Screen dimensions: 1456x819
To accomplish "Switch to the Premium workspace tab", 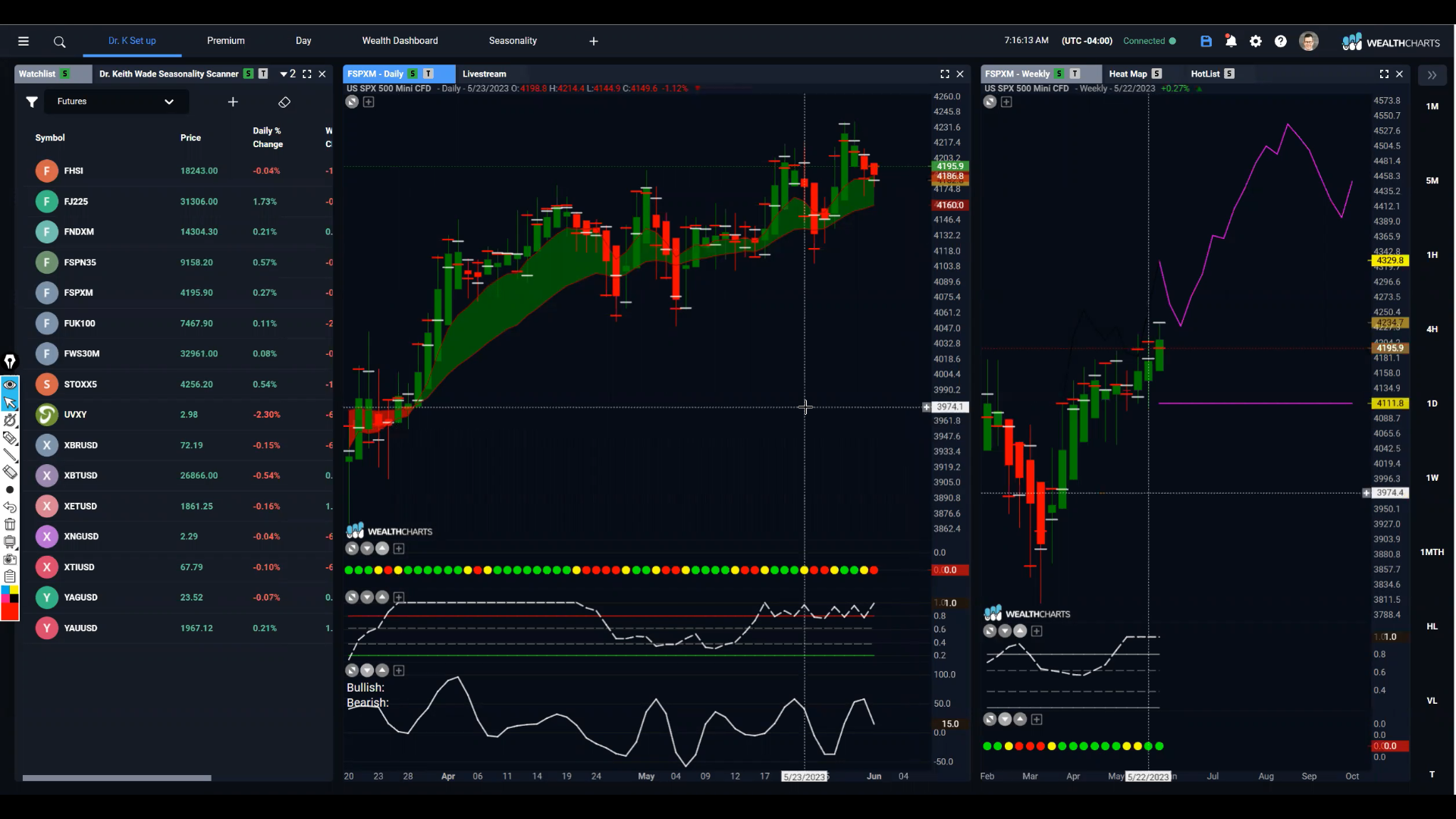I will (x=226, y=41).
